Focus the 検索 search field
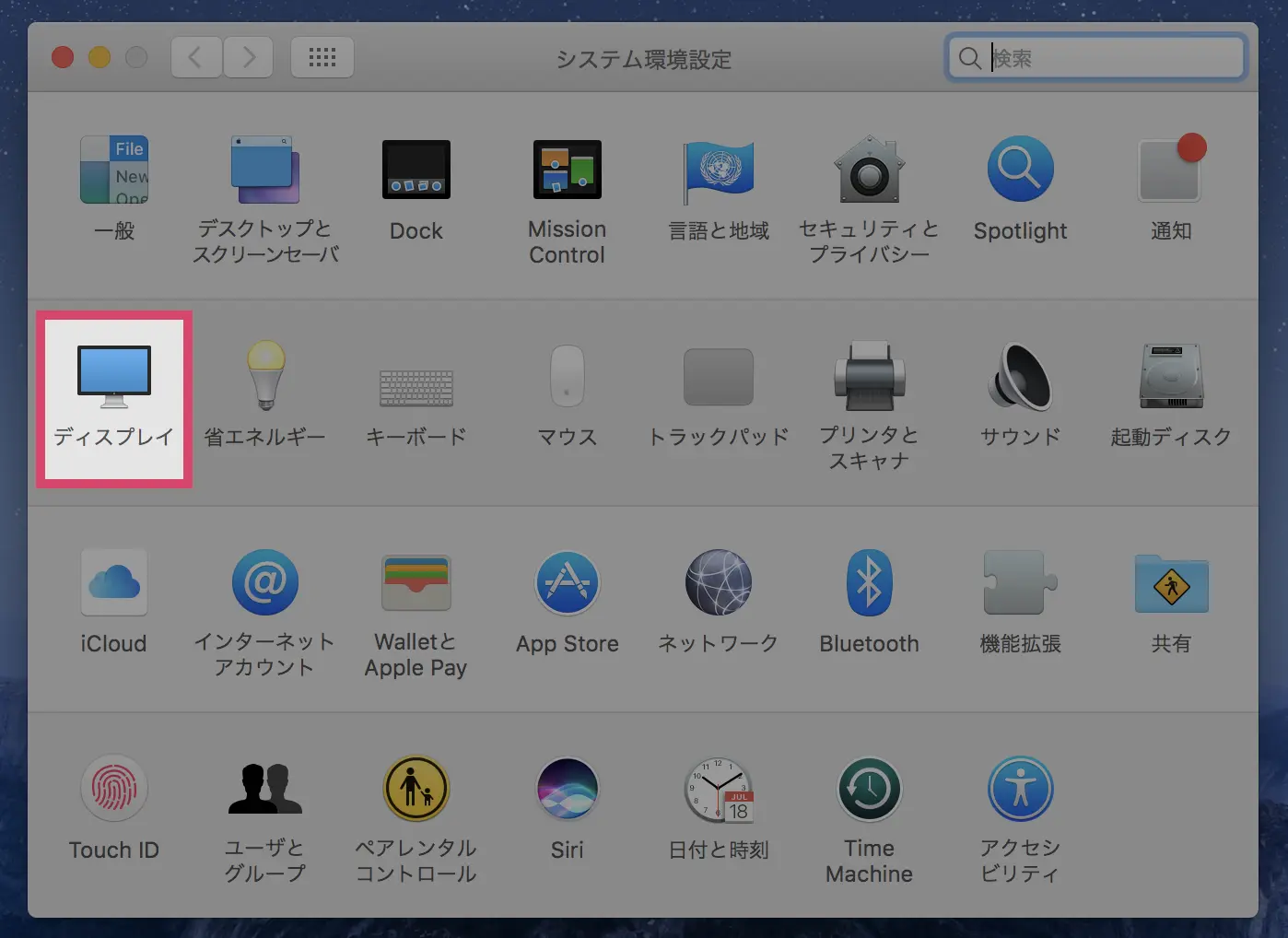The width and height of the screenshot is (1288, 938). [1096, 58]
